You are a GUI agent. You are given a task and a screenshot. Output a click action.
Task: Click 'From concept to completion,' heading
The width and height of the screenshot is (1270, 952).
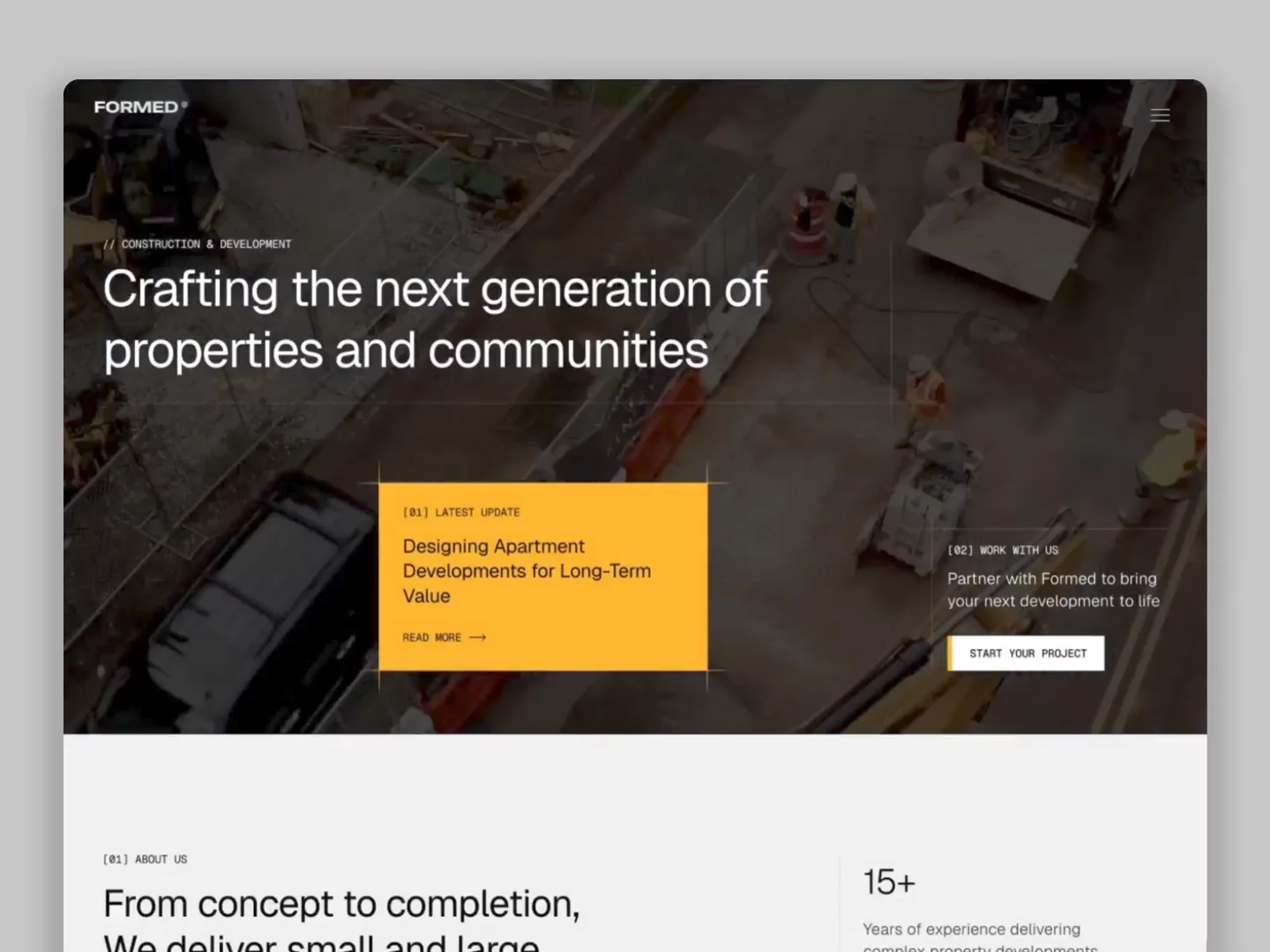click(341, 904)
